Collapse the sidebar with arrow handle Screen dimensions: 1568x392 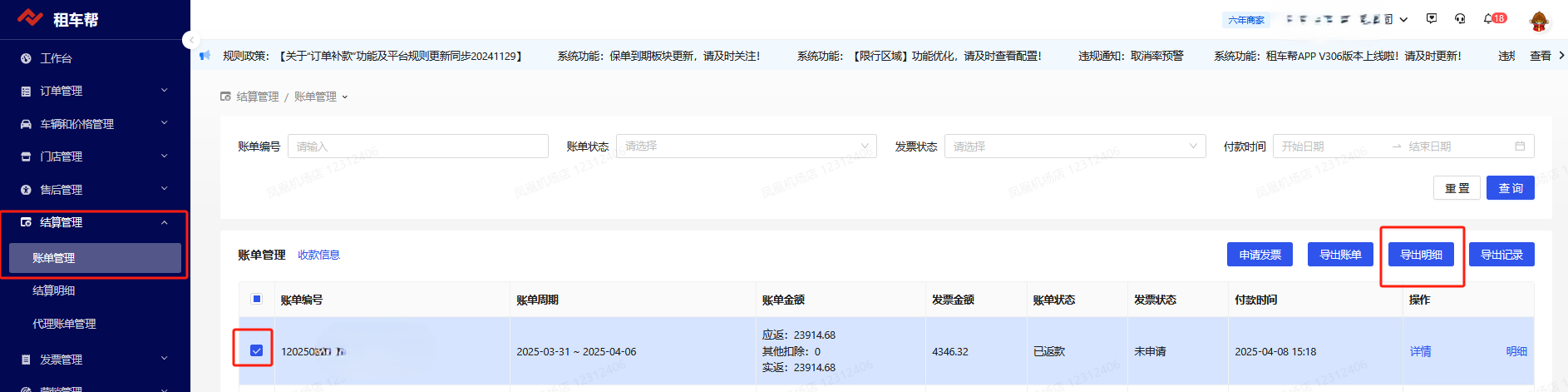(x=191, y=40)
